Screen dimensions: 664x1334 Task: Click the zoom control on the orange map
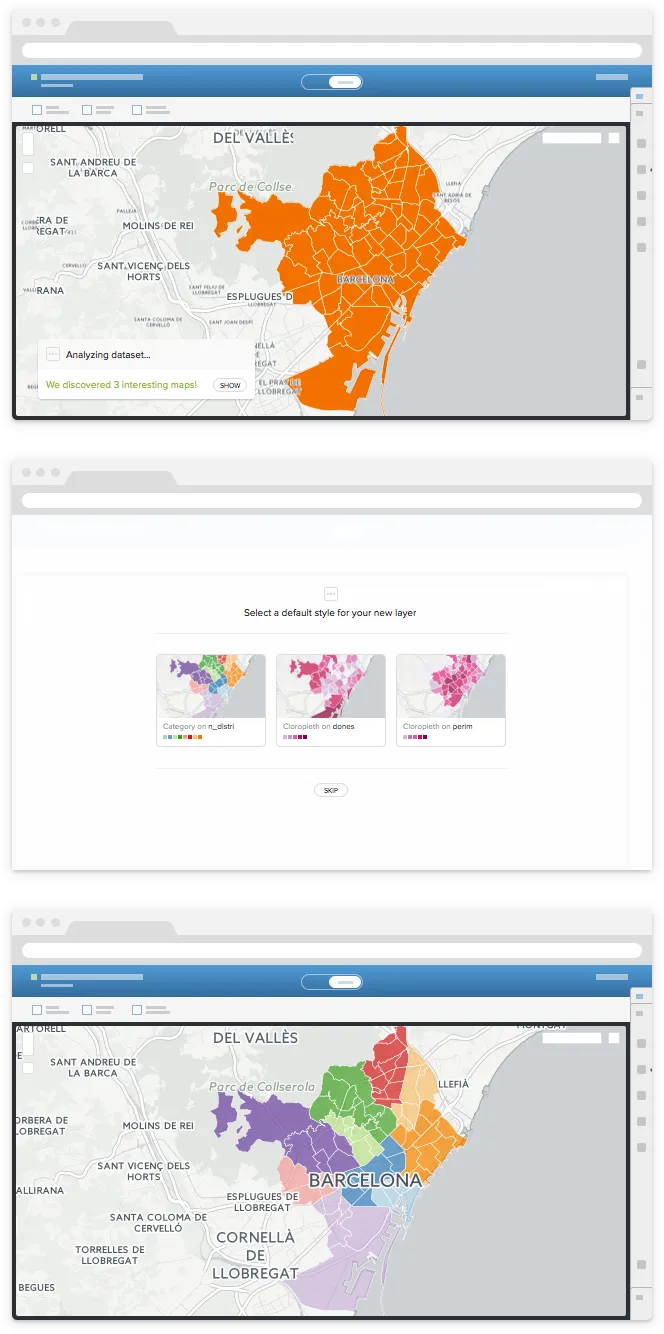click(x=28, y=145)
